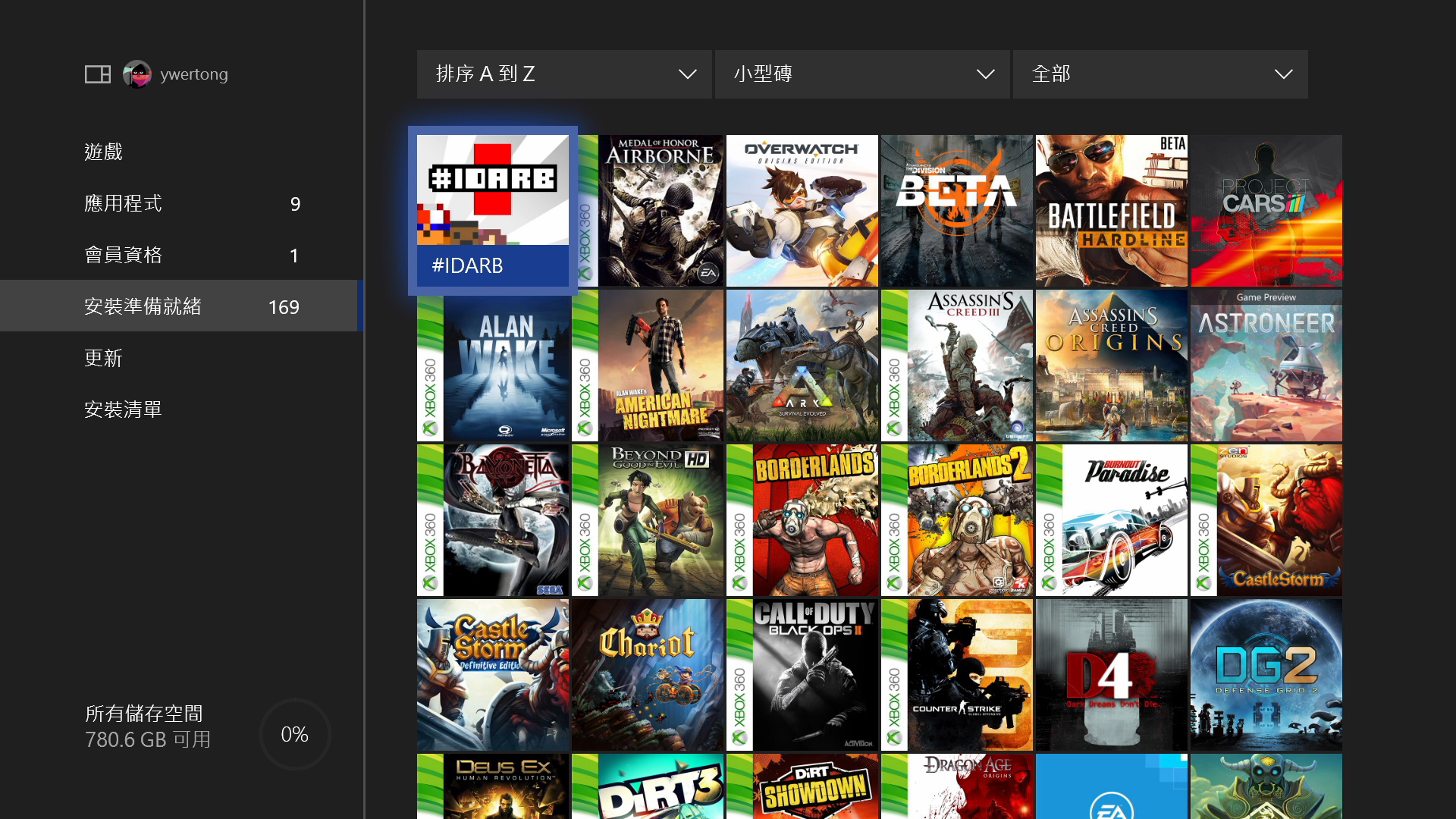
Task: Open the Overwatch Origins Edition tile
Action: pyautogui.click(x=802, y=210)
